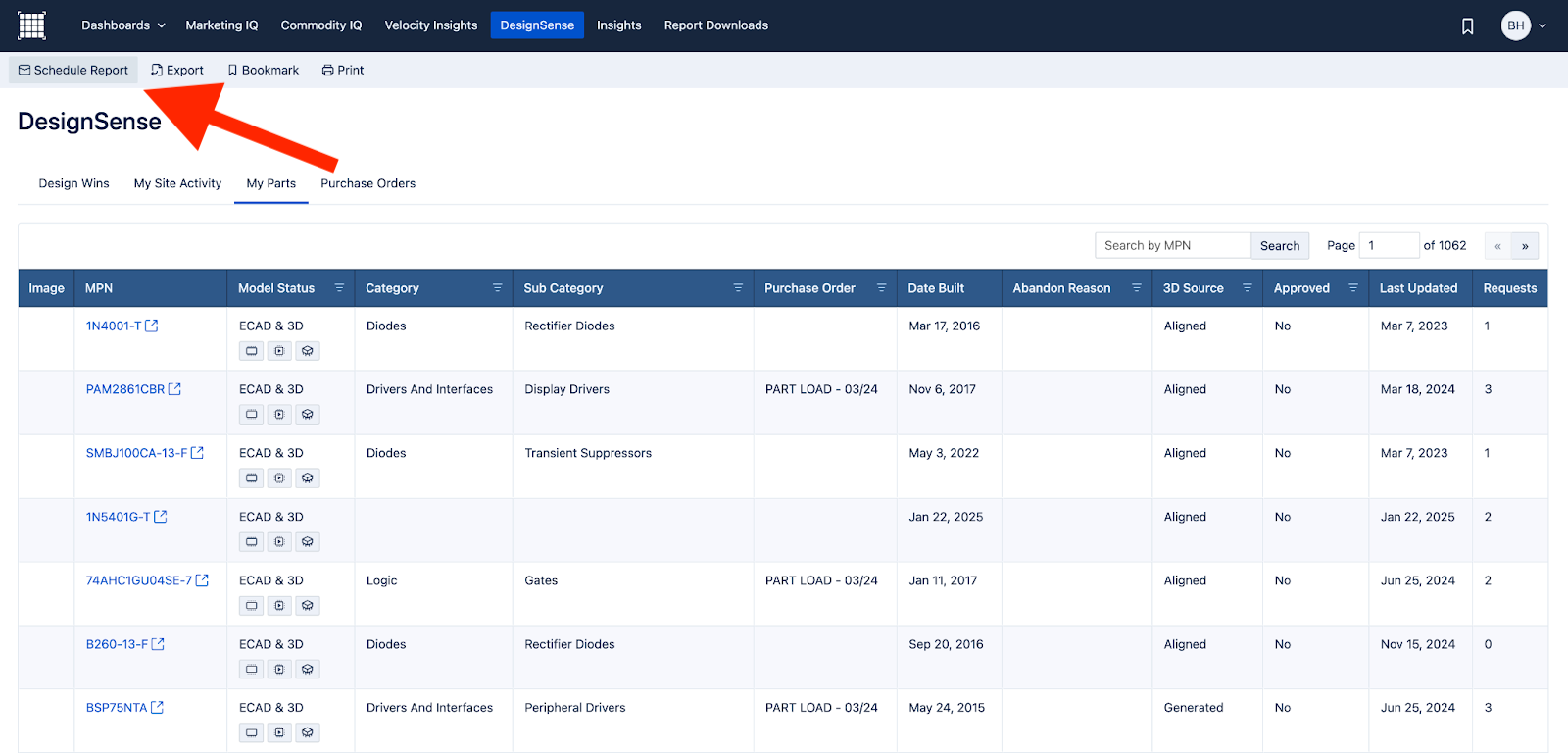
Task: Click 3D model cube icon in PAM2861CBR row
Action: pyautogui.click(x=308, y=415)
